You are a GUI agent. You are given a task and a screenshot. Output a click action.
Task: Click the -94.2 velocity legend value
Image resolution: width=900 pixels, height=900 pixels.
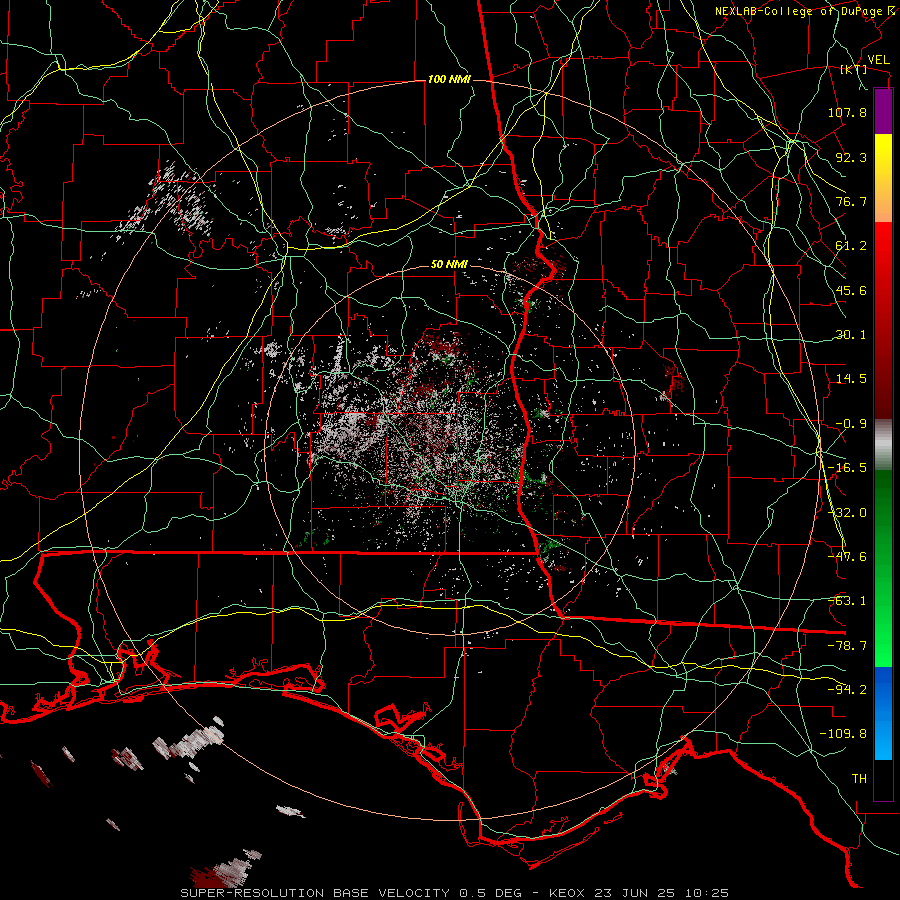[x=847, y=690]
